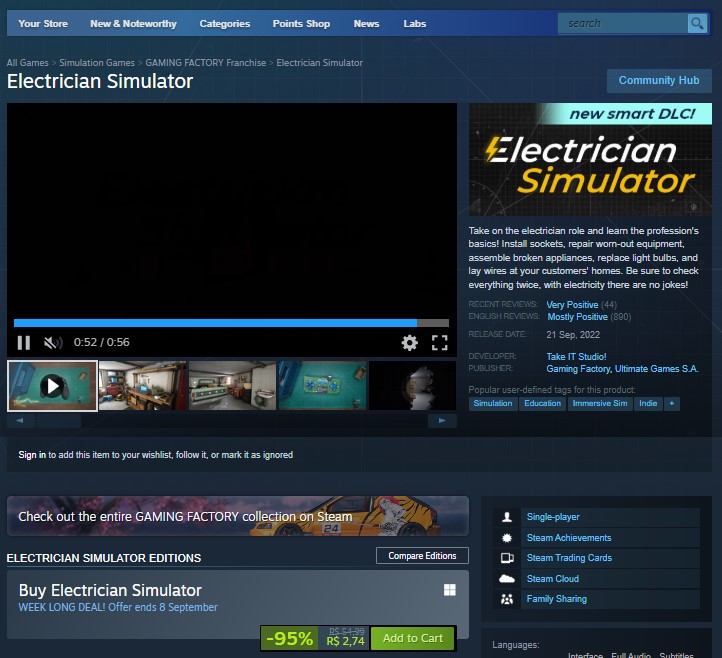Screen dimensions: 722x658
Task: Expand more tags with plus button
Action: [672, 403]
